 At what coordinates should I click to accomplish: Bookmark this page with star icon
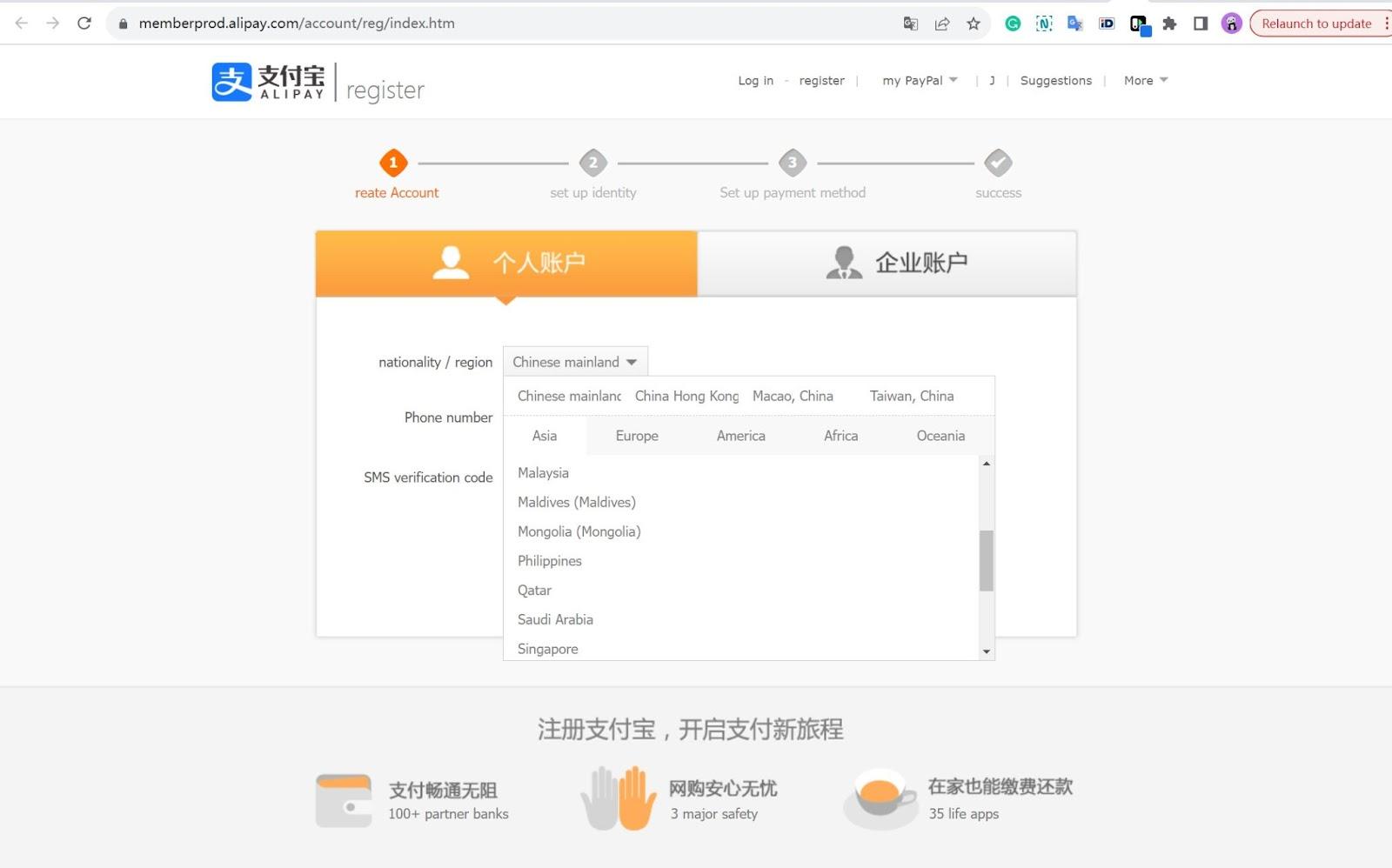974,23
